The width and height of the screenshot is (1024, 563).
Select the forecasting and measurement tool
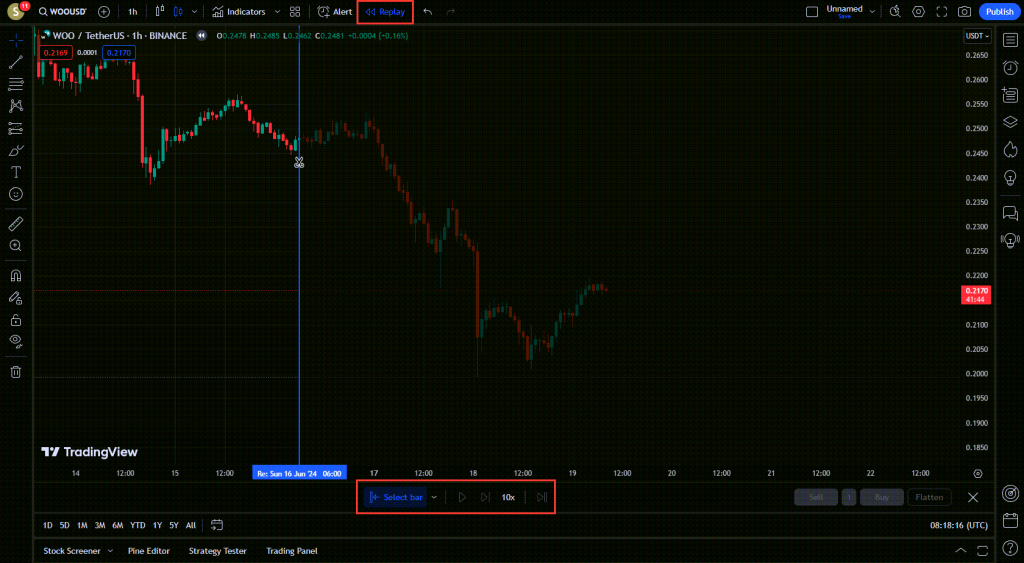(x=16, y=129)
